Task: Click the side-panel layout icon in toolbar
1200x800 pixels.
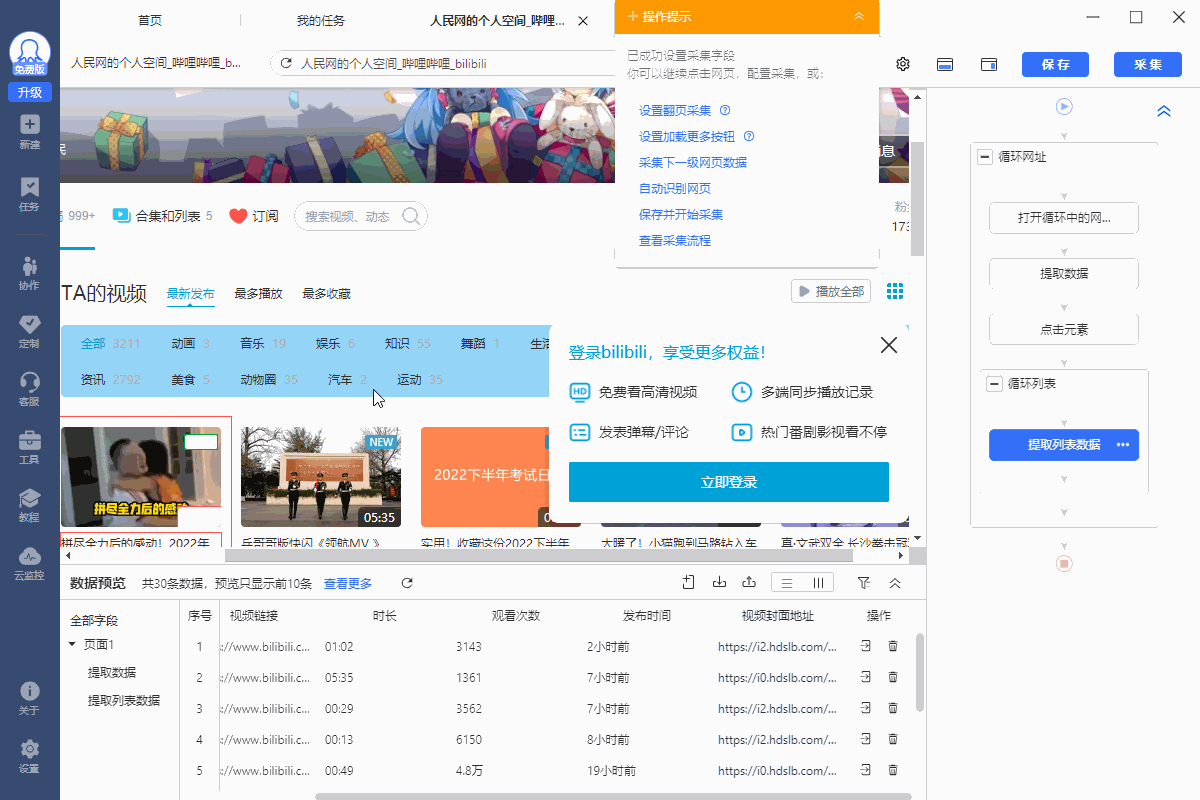Action: pos(989,64)
